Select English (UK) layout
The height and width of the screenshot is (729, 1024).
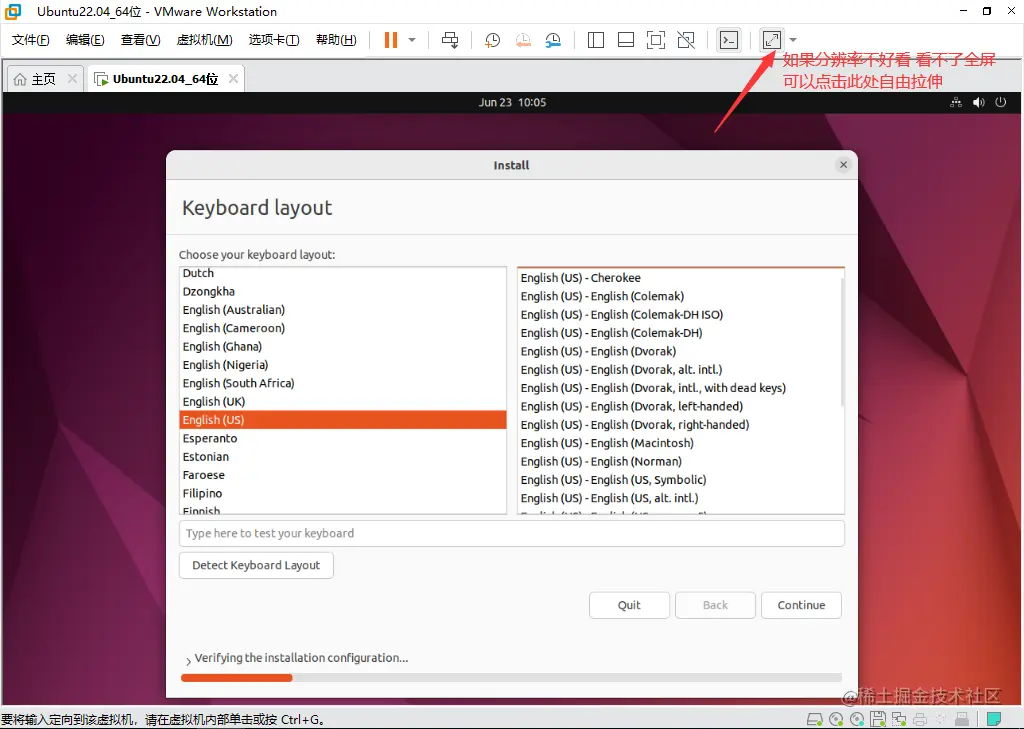(x=343, y=401)
